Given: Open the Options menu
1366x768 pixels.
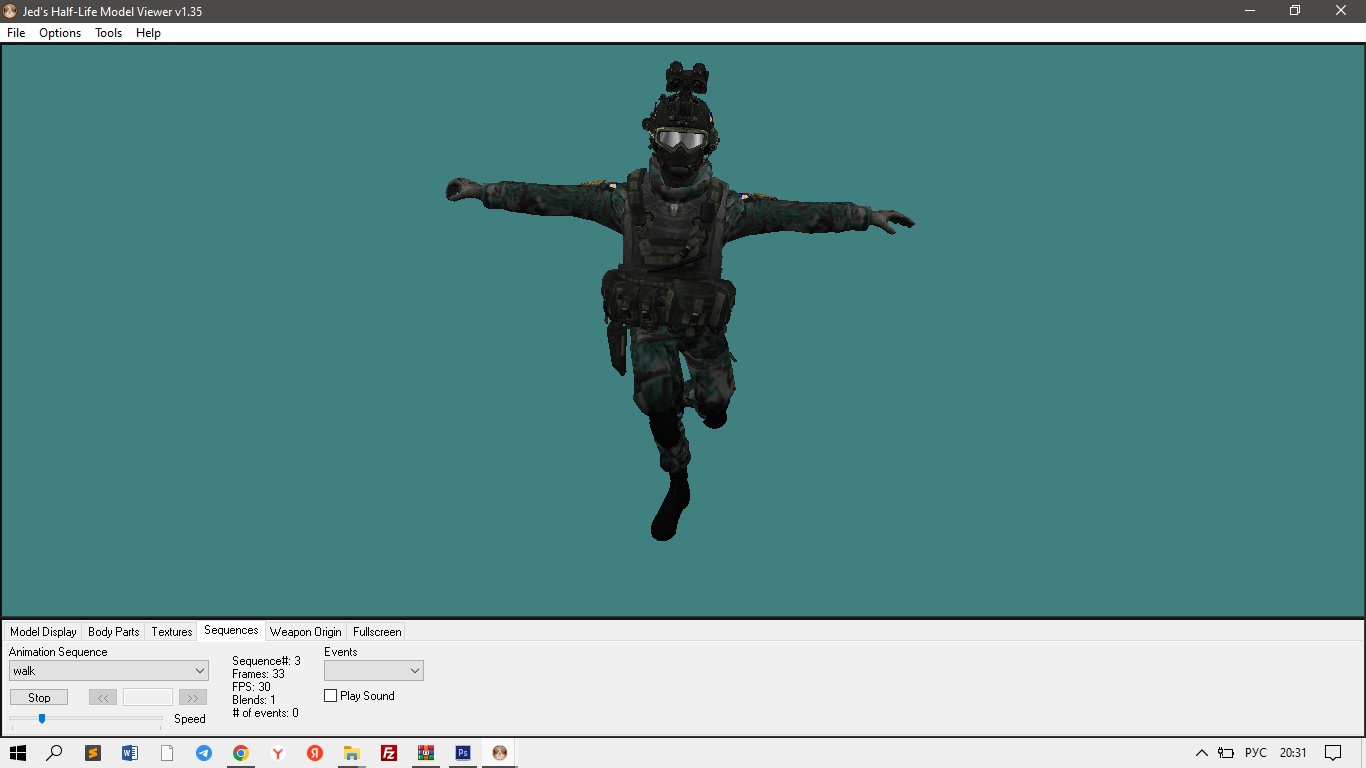Looking at the screenshot, I should click(x=60, y=33).
